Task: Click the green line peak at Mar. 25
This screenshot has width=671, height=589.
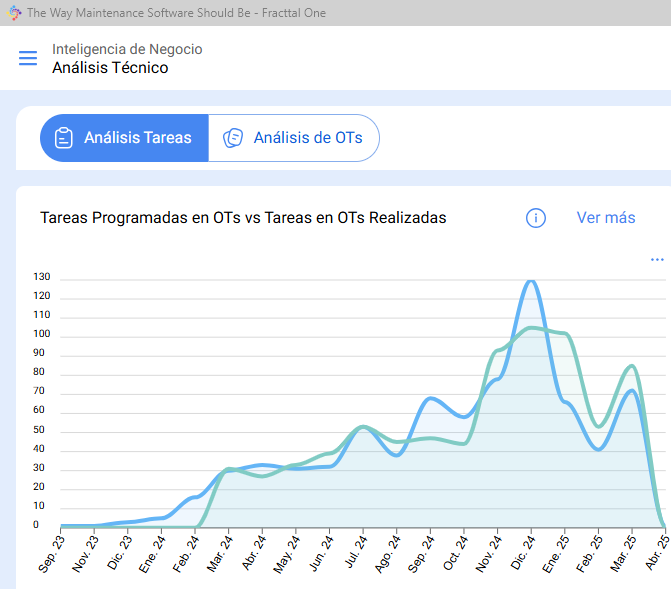Action: coord(632,366)
